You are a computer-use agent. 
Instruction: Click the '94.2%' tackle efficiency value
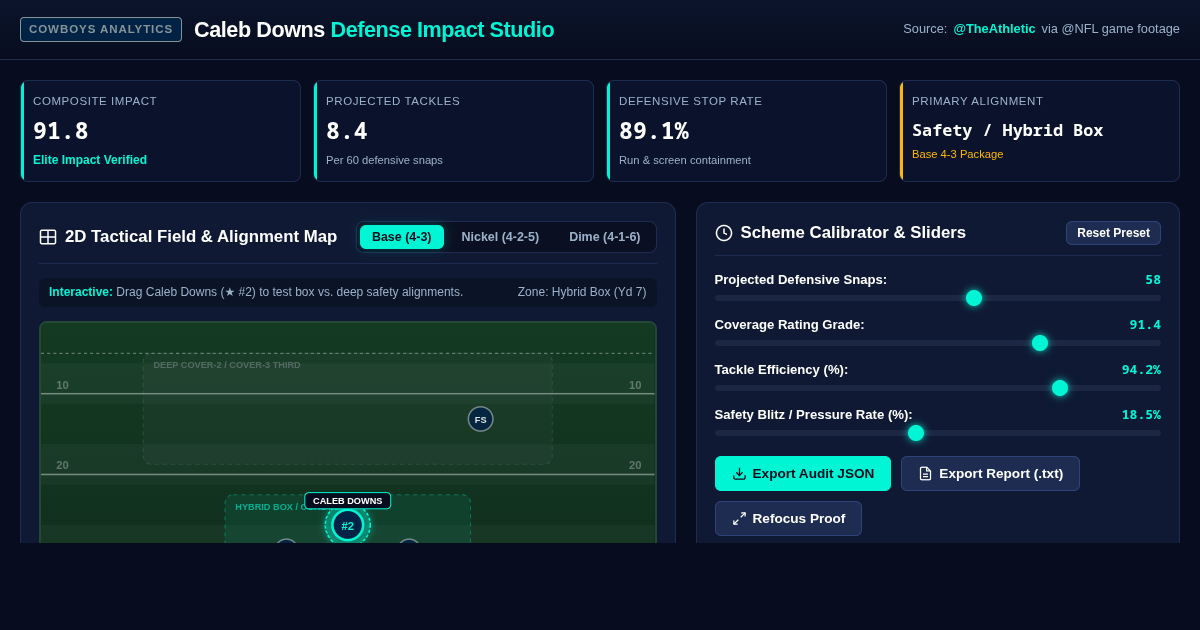pos(1141,370)
